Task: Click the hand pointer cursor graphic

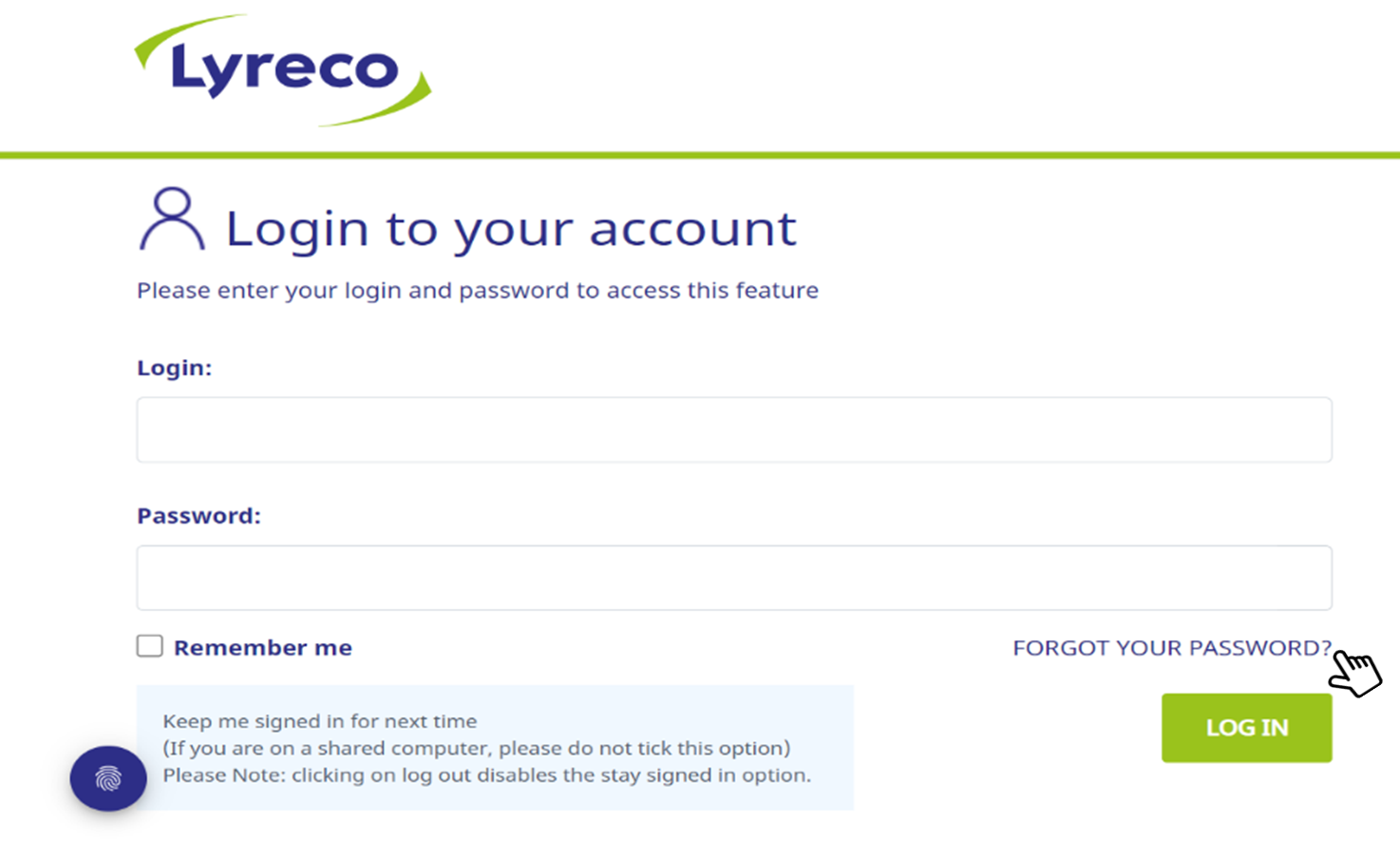Action: (1354, 672)
